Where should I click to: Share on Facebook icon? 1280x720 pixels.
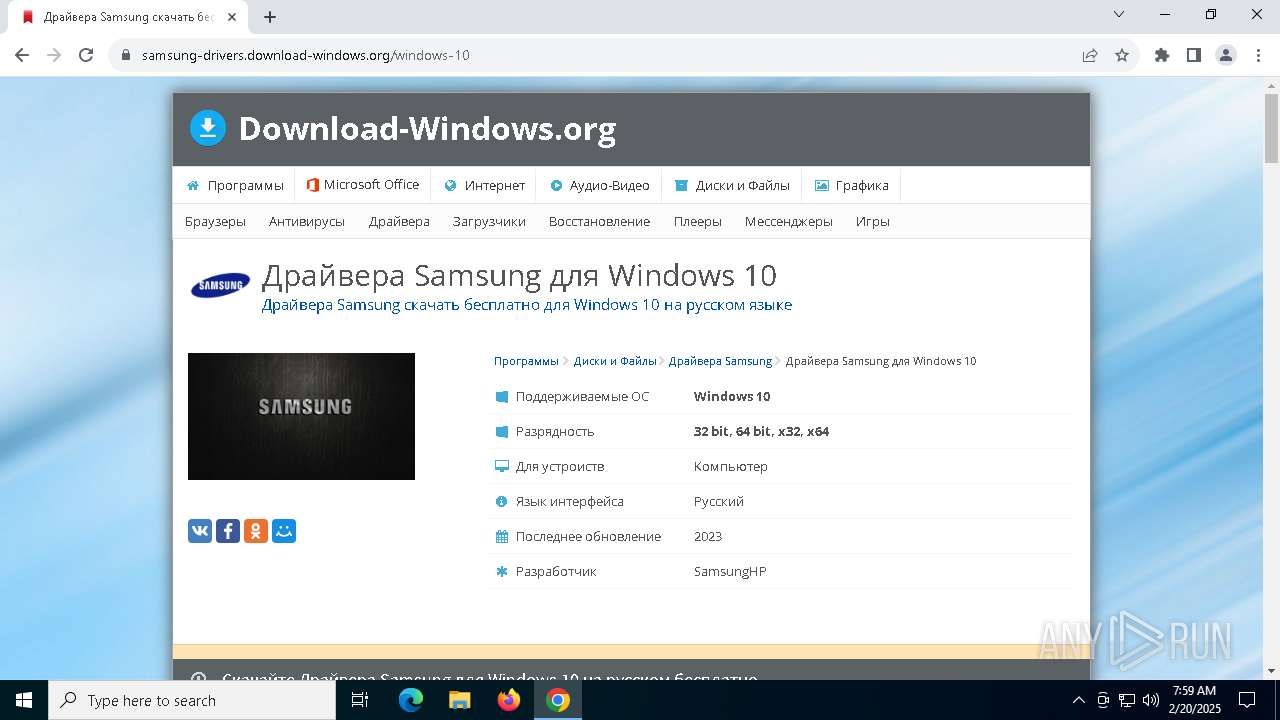pyautogui.click(x=228, y=531)
